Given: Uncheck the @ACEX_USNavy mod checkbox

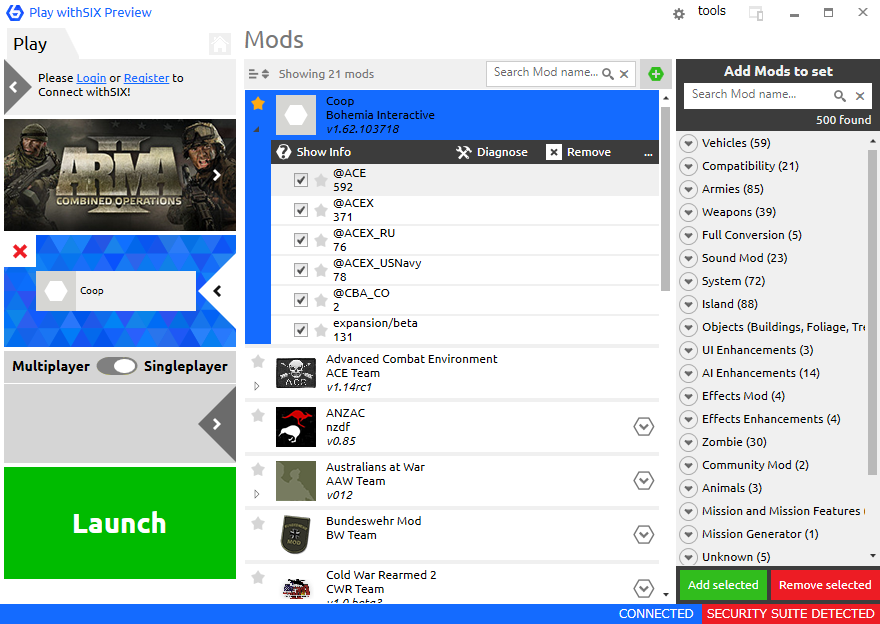Looking at the screenshot, I should pyautogui.click(x=301, y=270).
